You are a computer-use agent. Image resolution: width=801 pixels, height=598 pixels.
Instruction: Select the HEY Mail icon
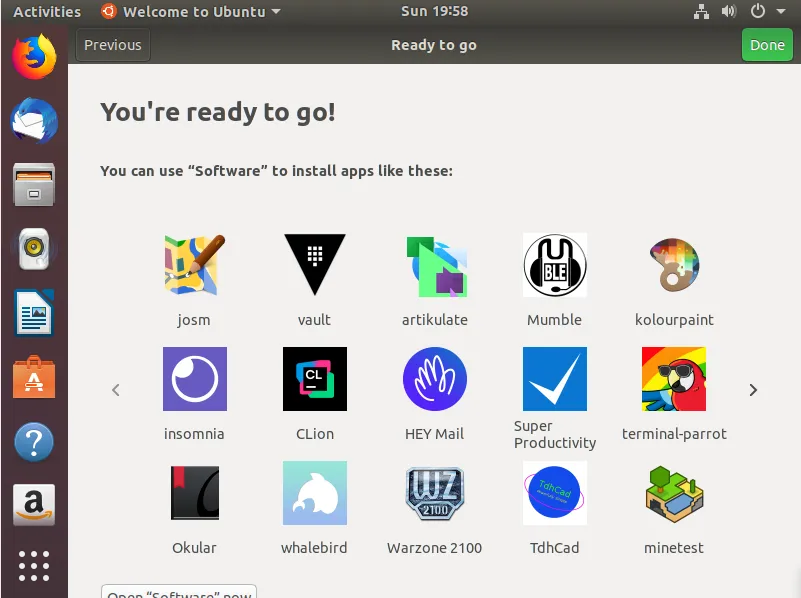[x=434, y=379]
